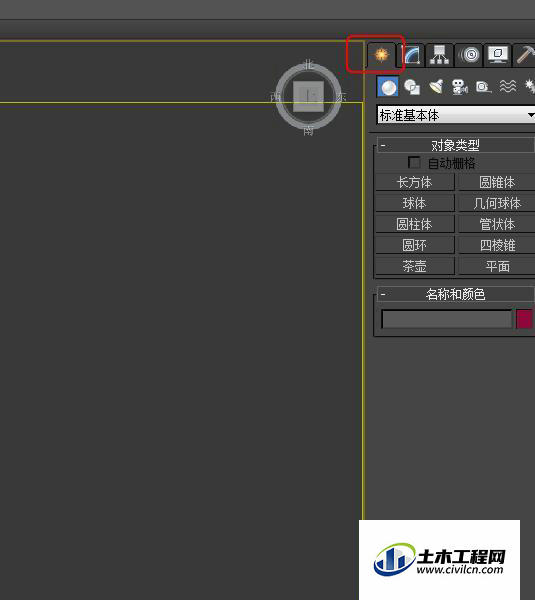
Task: Click the object name input field
Action: pos(447,319)
